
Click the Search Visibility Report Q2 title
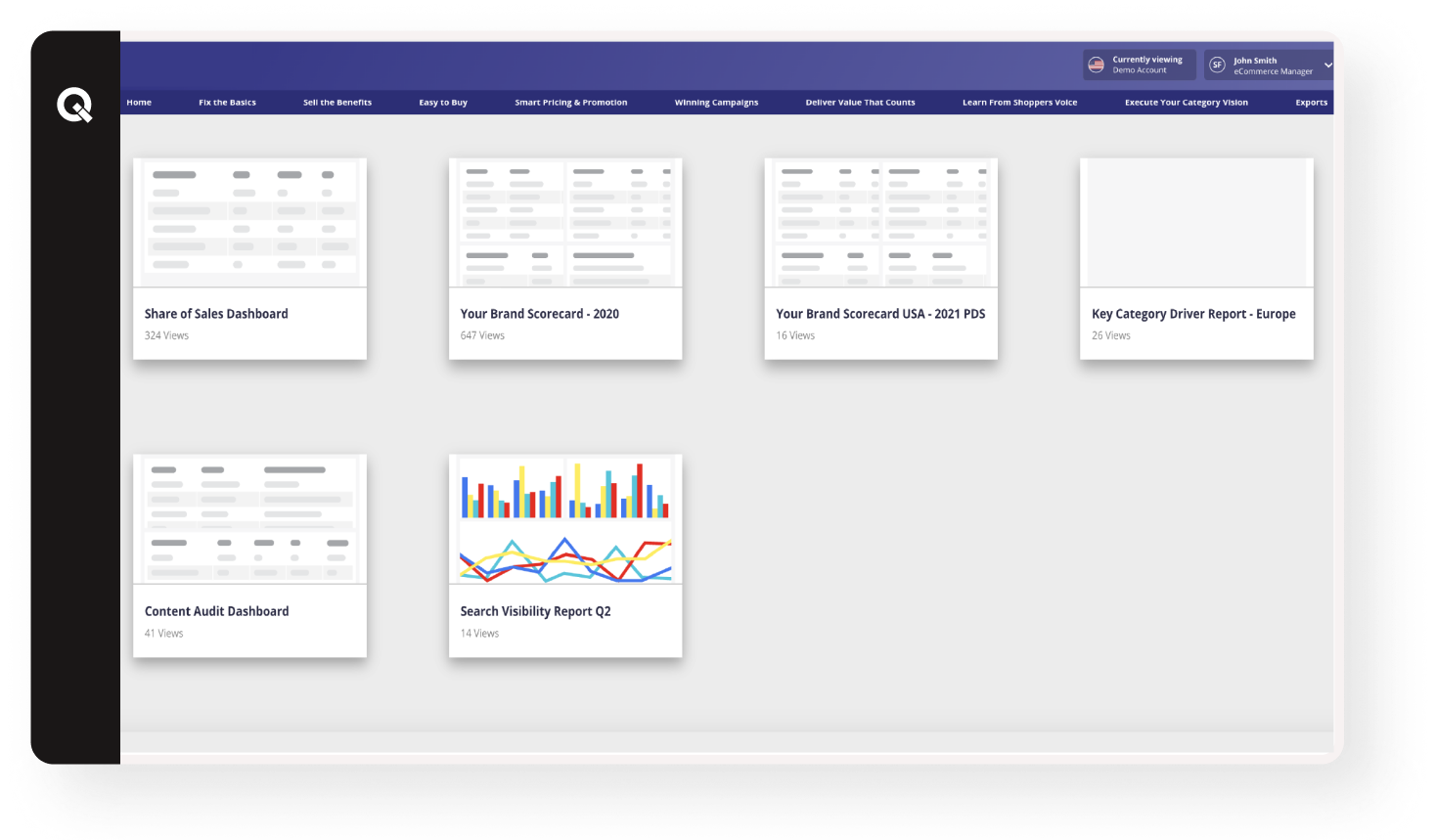535,611
